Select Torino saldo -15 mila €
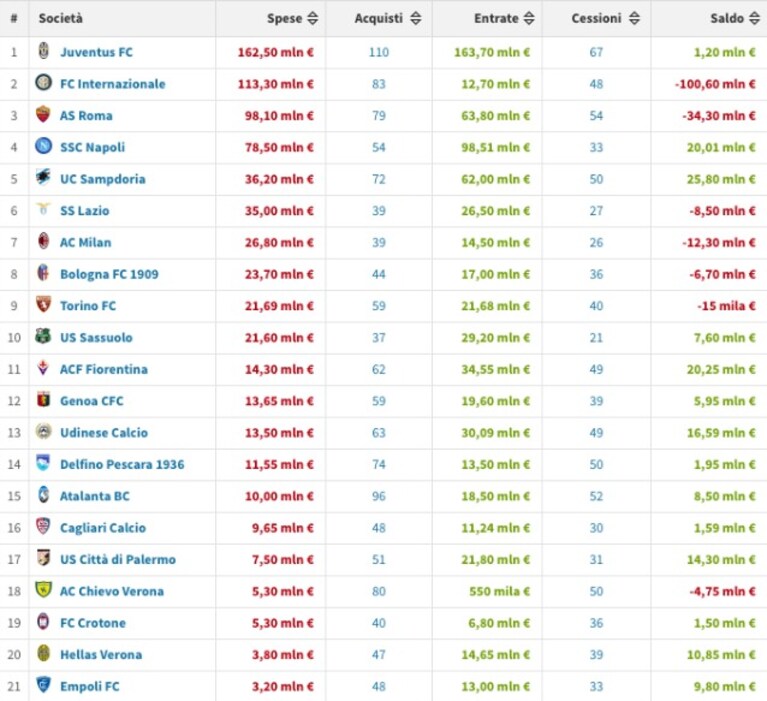The image size is (767, 701). click(x=726, y=306)
